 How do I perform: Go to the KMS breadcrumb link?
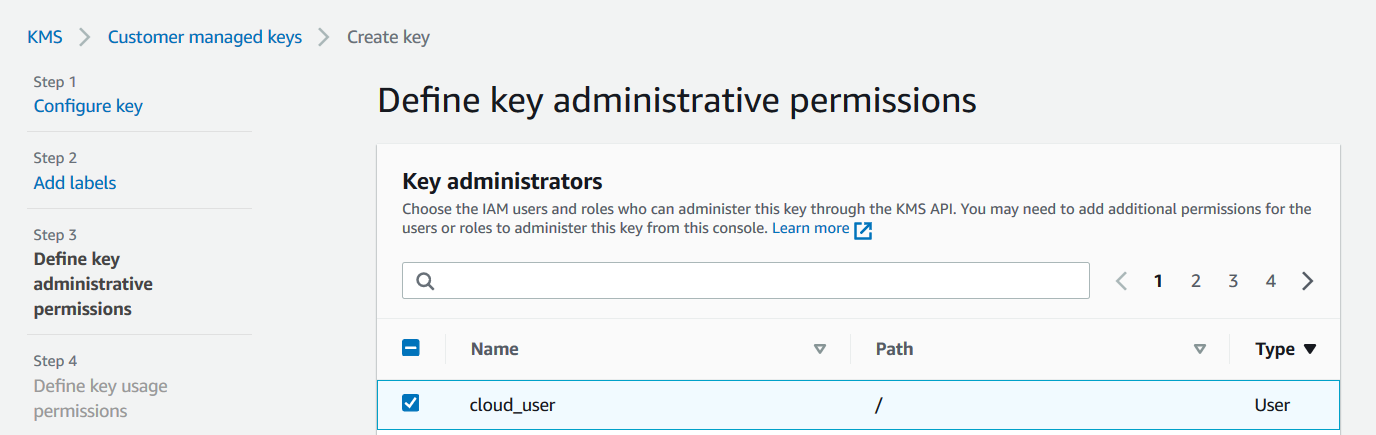click(x=45, y=37)
